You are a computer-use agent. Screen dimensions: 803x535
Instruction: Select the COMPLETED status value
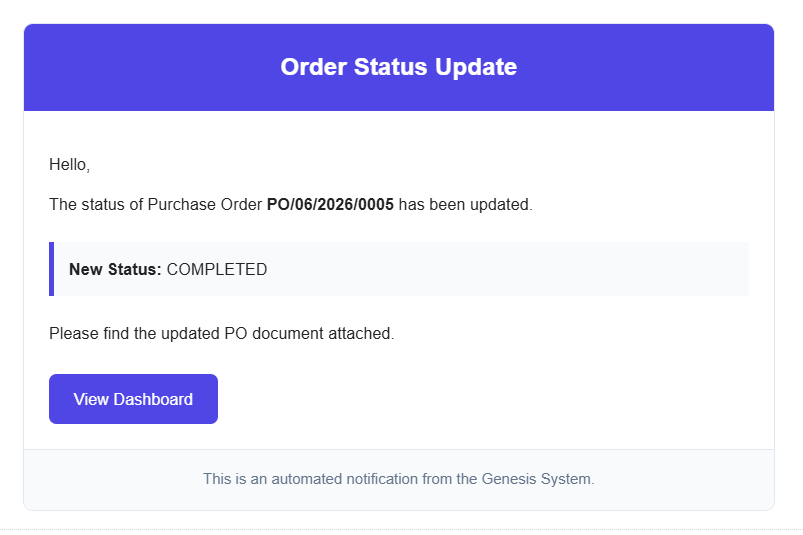(217, 269)
